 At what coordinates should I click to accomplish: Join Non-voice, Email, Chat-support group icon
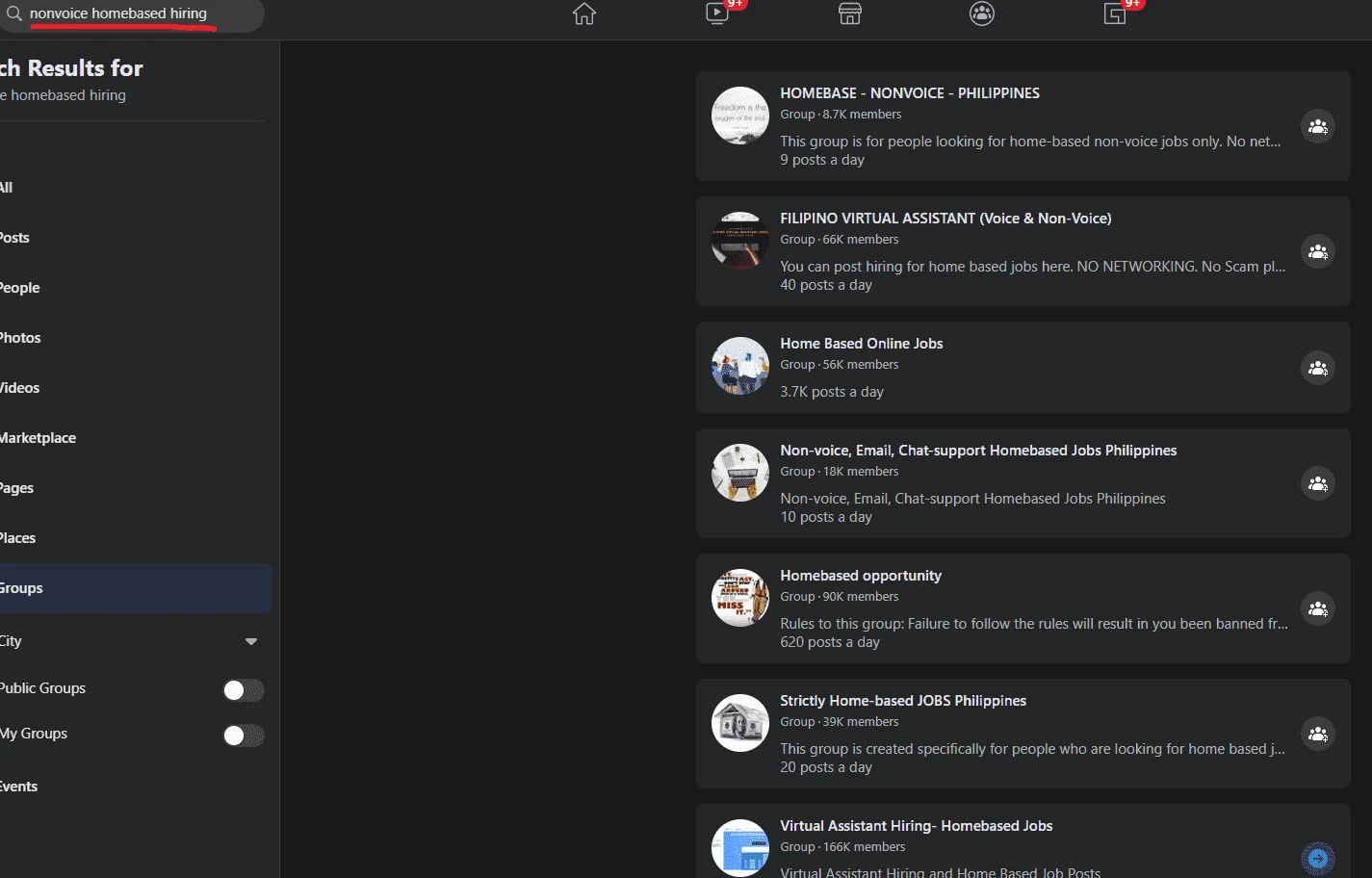point(1318,483)
